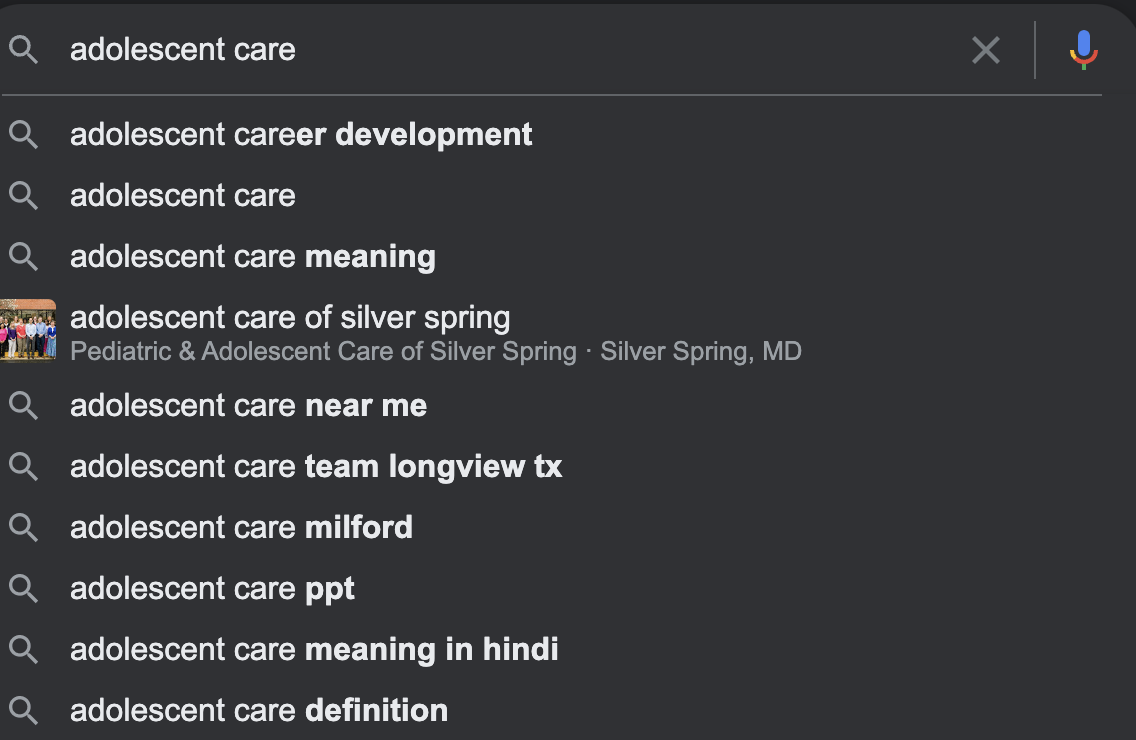Open 'adolescent care of silver spring' suggestion
This screenshot has width=1136, height=740.
(x=290, y=318)
